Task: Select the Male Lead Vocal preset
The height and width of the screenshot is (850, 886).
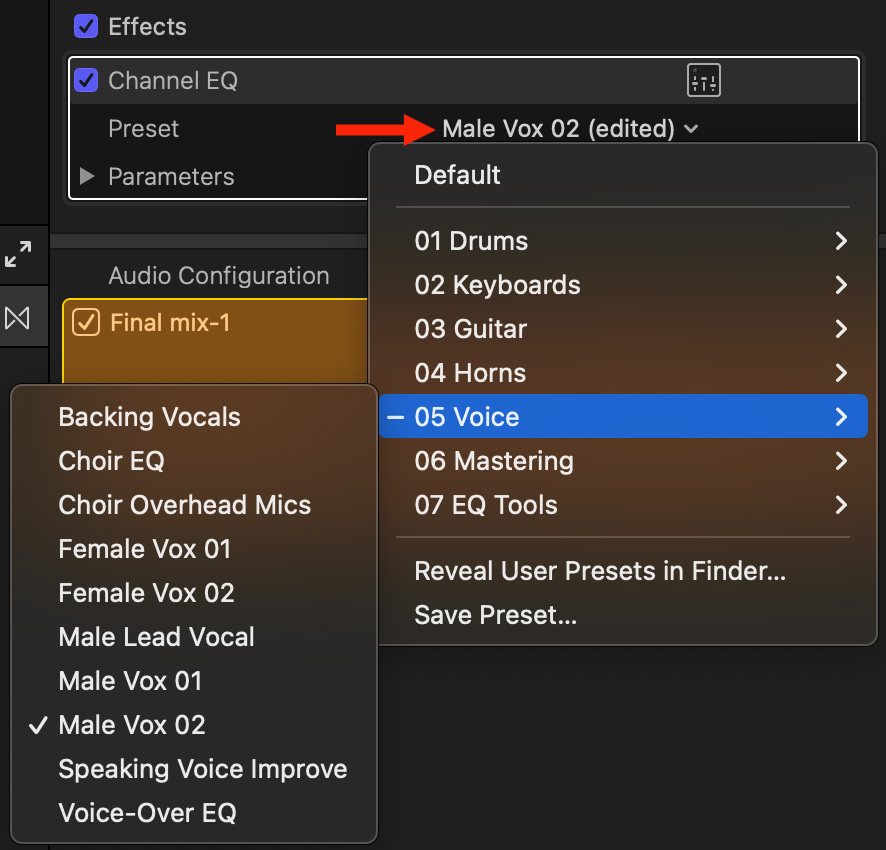Action: pos(157,637)
